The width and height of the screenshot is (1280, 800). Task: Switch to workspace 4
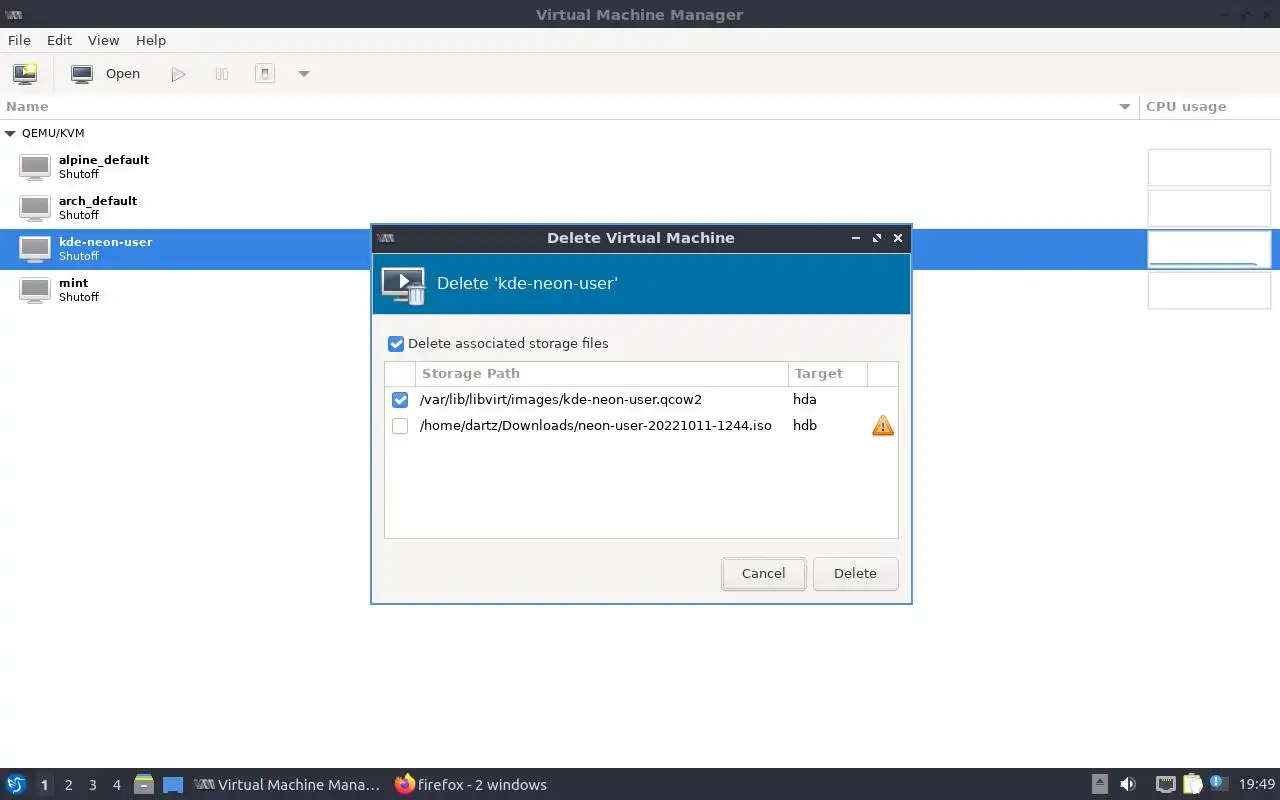(116, 785)
